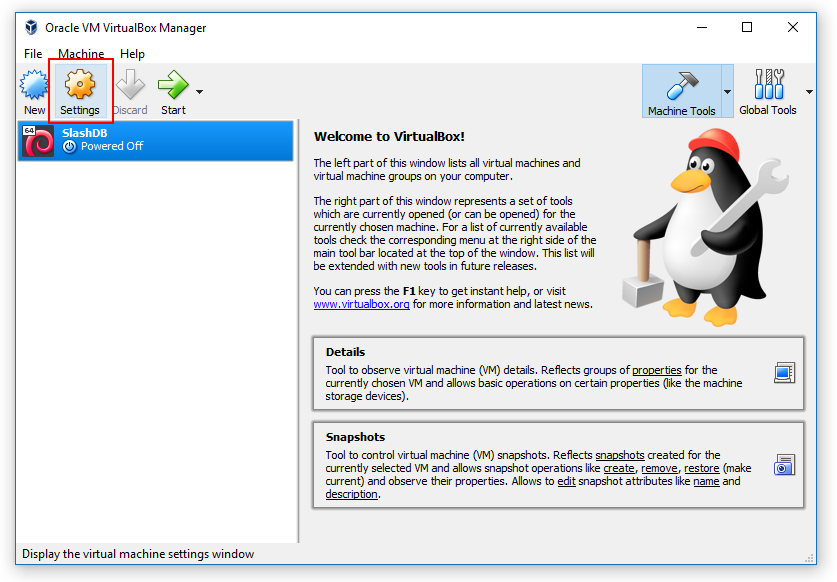Open the Help menu
The height and width of the screenshot is (582, 837).
(x=132, y=54)
